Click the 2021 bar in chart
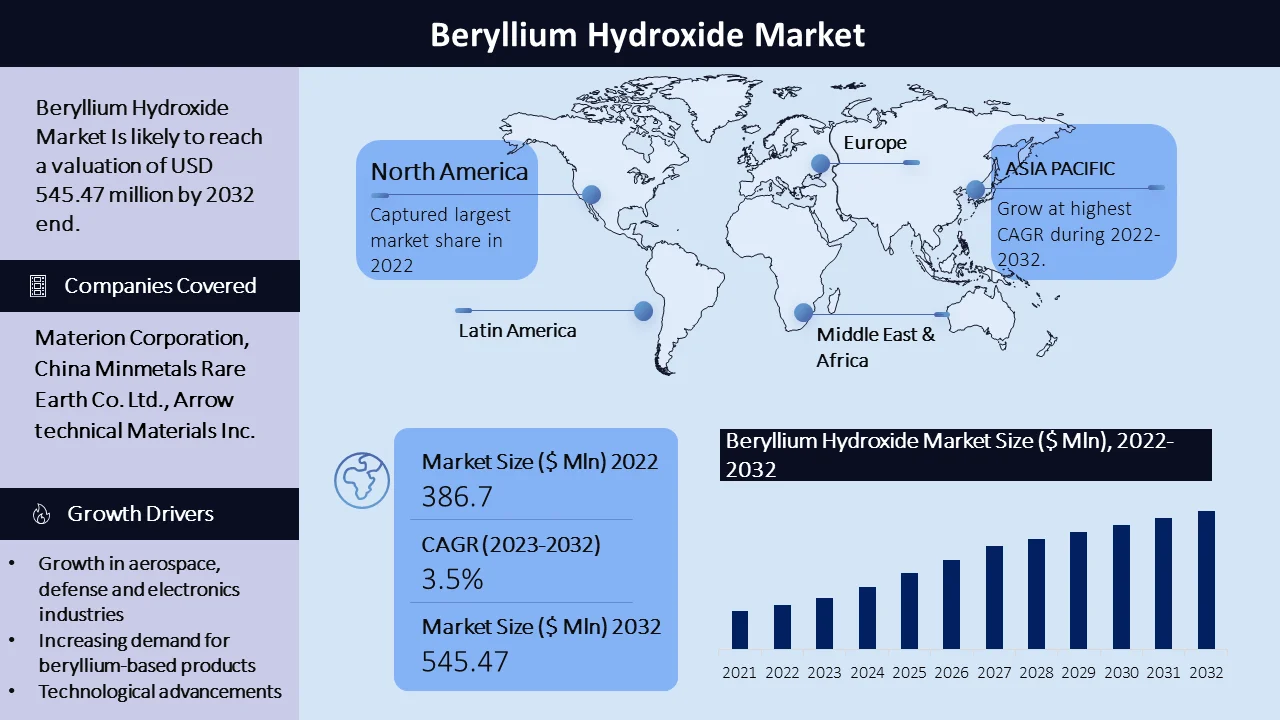 (x=740, y=630)
